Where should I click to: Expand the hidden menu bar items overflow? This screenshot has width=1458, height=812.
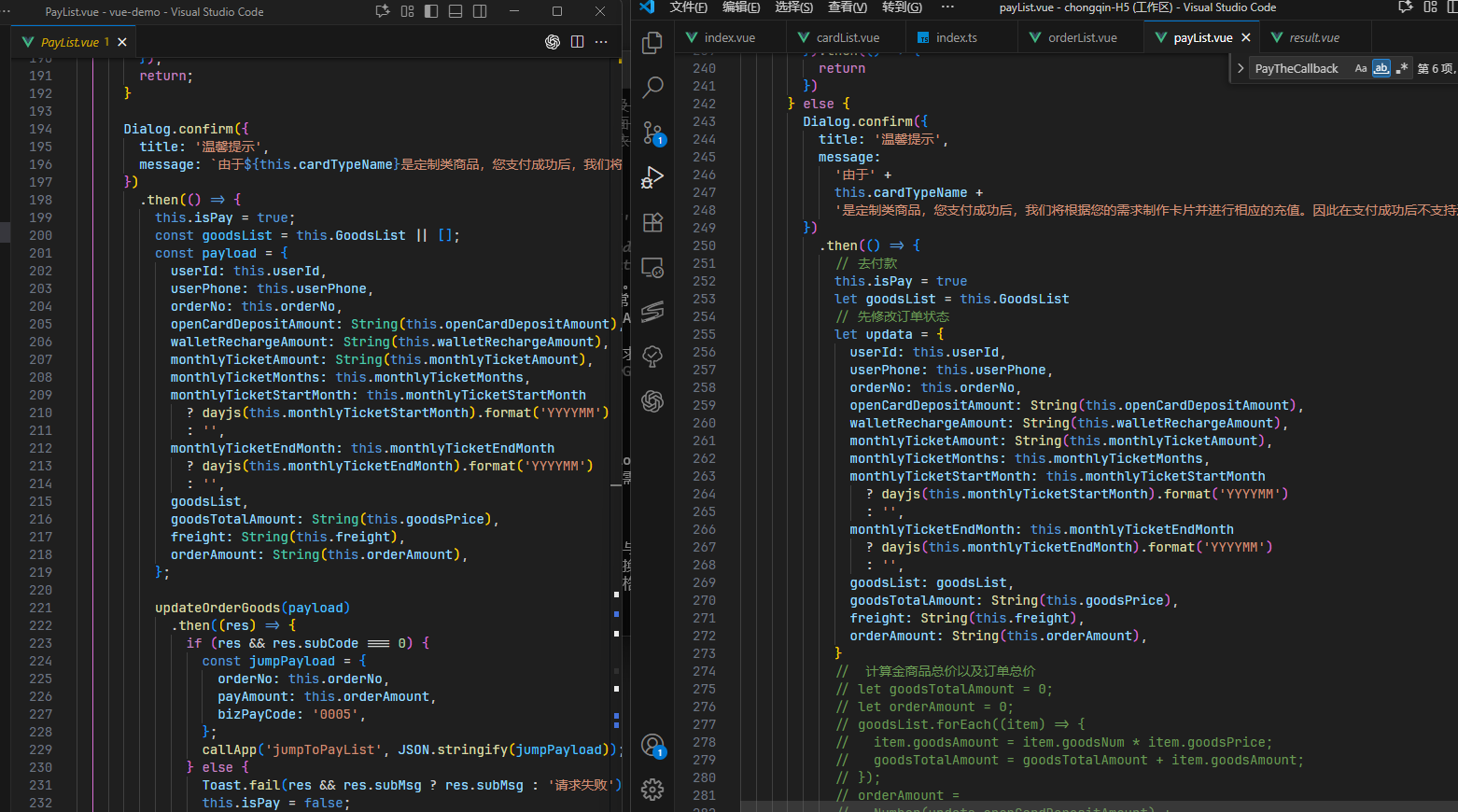pyautogui.click(x=947, y=7)
